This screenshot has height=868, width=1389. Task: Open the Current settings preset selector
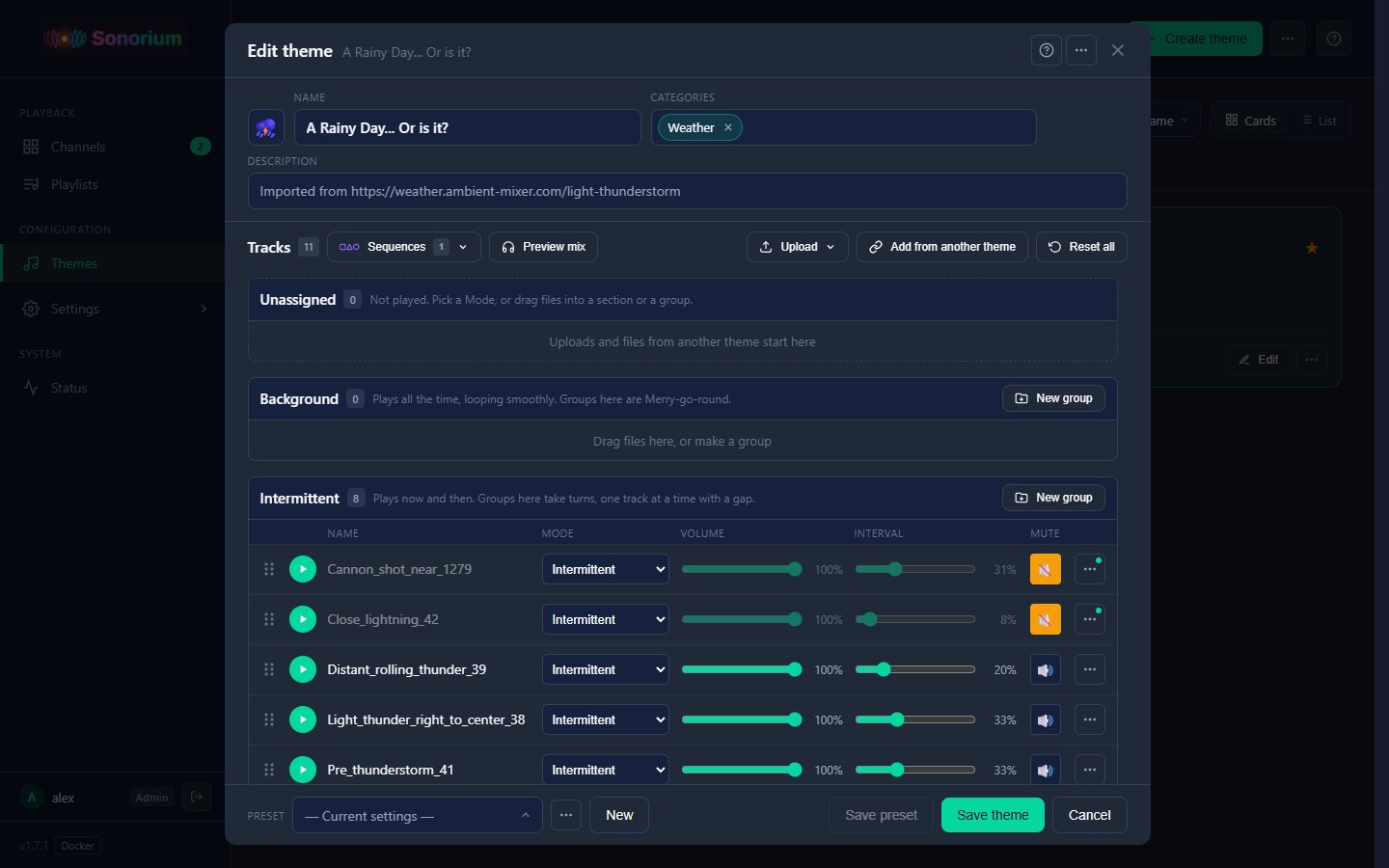[417, 815]
